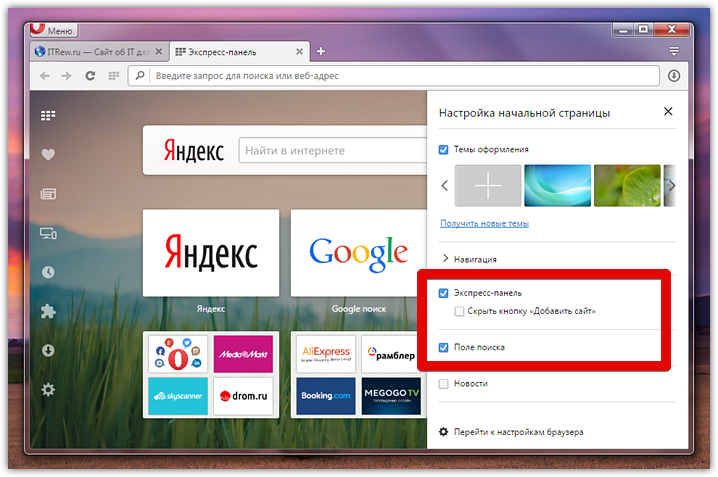Viewport: 718px width, 477px height.
Task: Go back to previous page
Action: (x=44, y=76)
